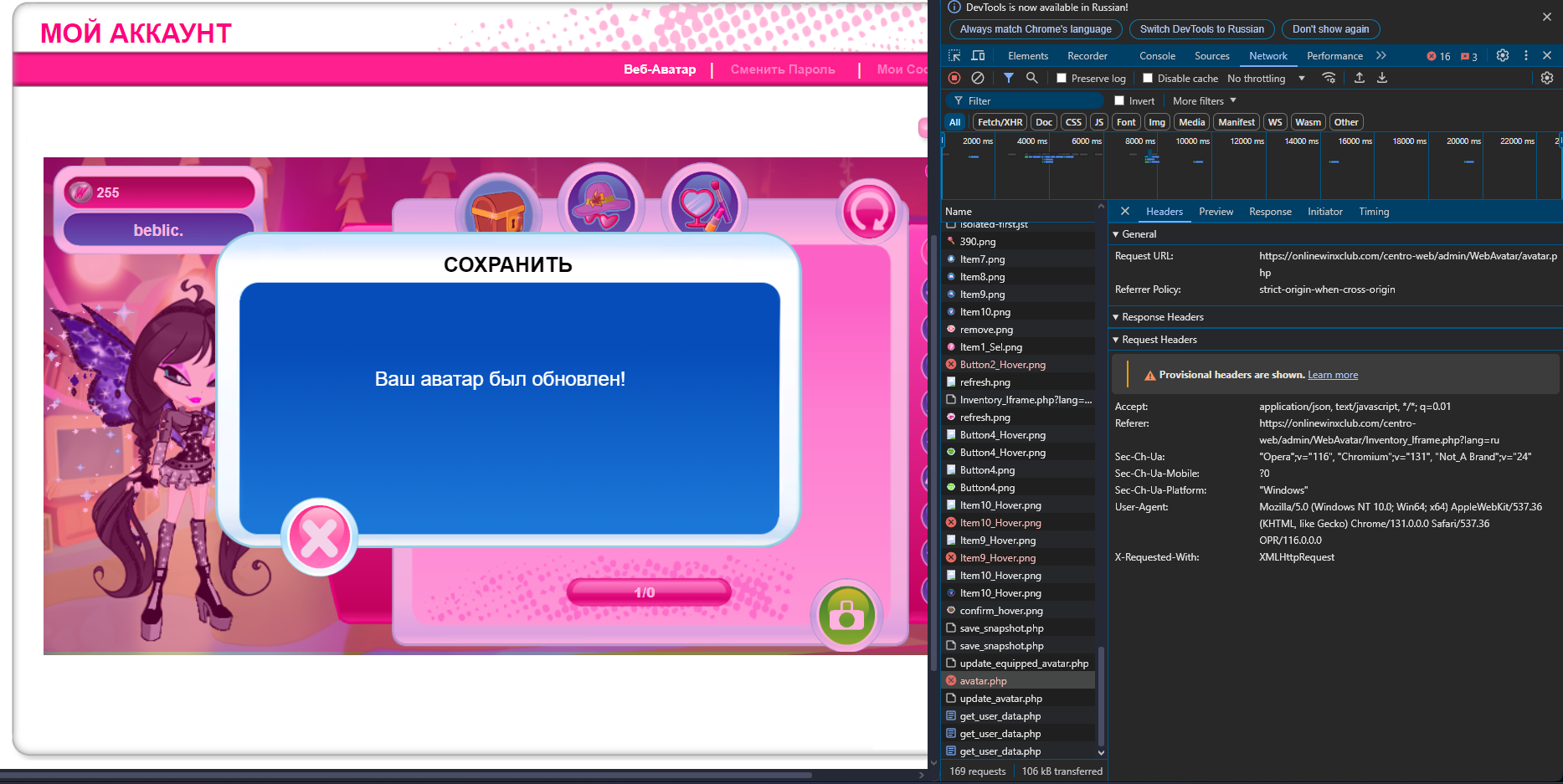Dismiss the DevTools language info bar
Screen dimensions: 1563x784
[1546, 17]
